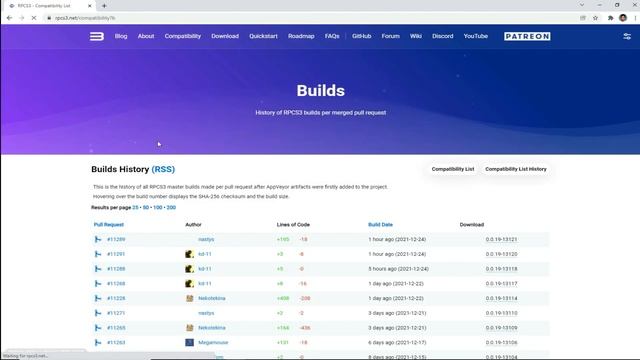Download build 0.0.19-13114
The image size is (640, 360).
pyautogui.click(x=501, y=298)
